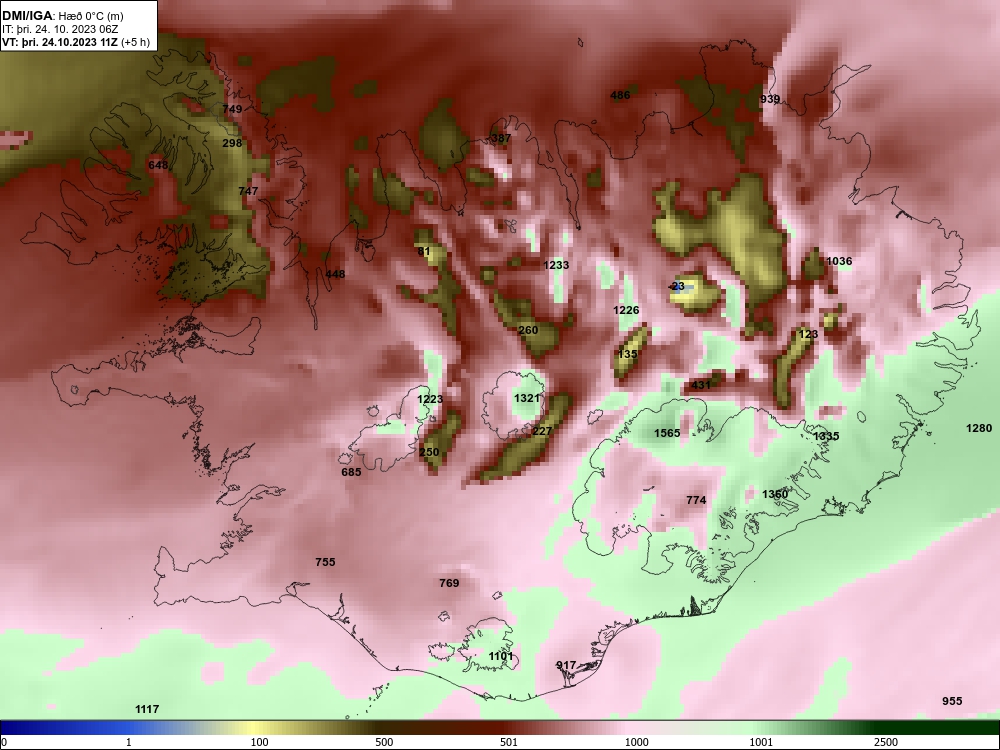Click the 260 value
Image resolution: width=1000 pixels, height=750 pixels.
coord(528,330)
